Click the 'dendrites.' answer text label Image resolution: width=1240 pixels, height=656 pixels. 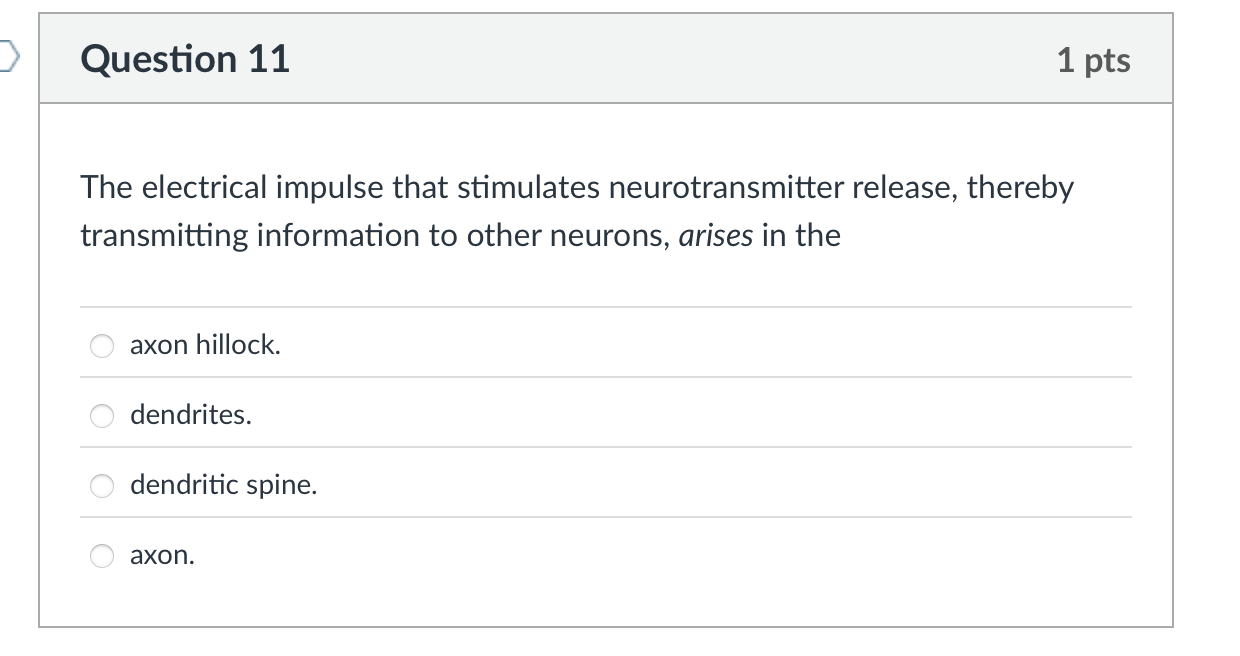[190, 415]
